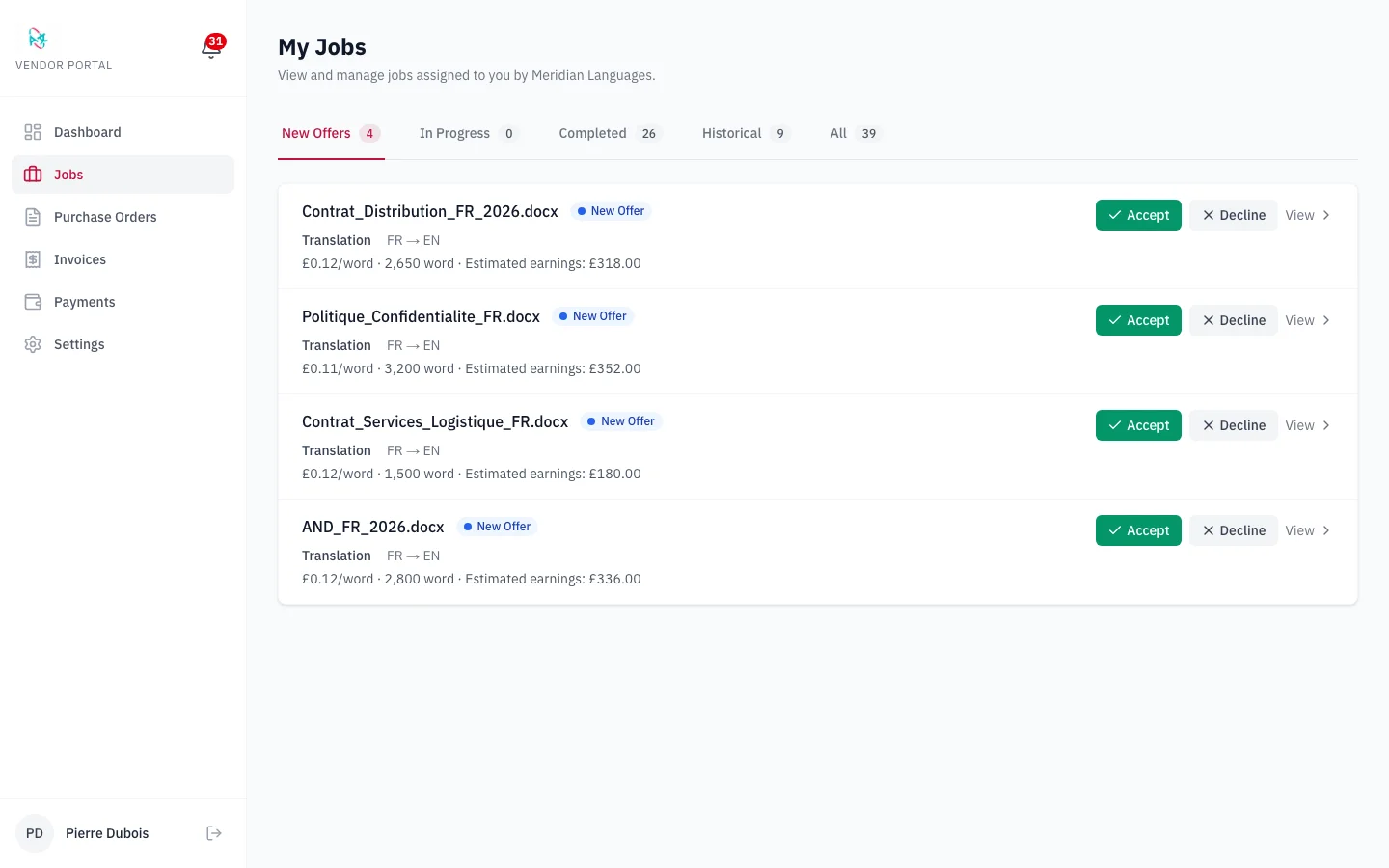Click the Politique_Confidentialite_FR.docx file name

tap(421, 316)
